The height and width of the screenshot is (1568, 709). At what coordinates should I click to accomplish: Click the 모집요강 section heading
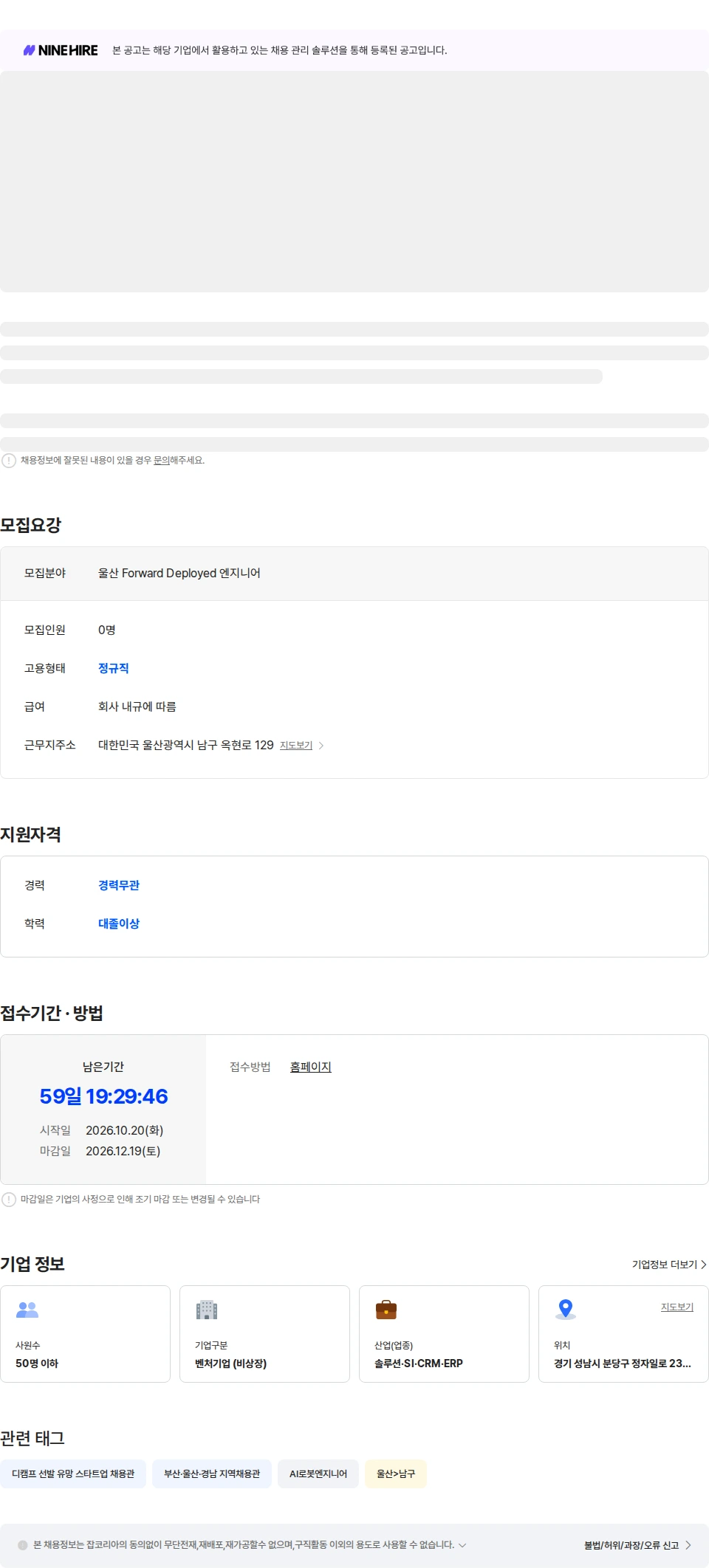click(31, 525)
